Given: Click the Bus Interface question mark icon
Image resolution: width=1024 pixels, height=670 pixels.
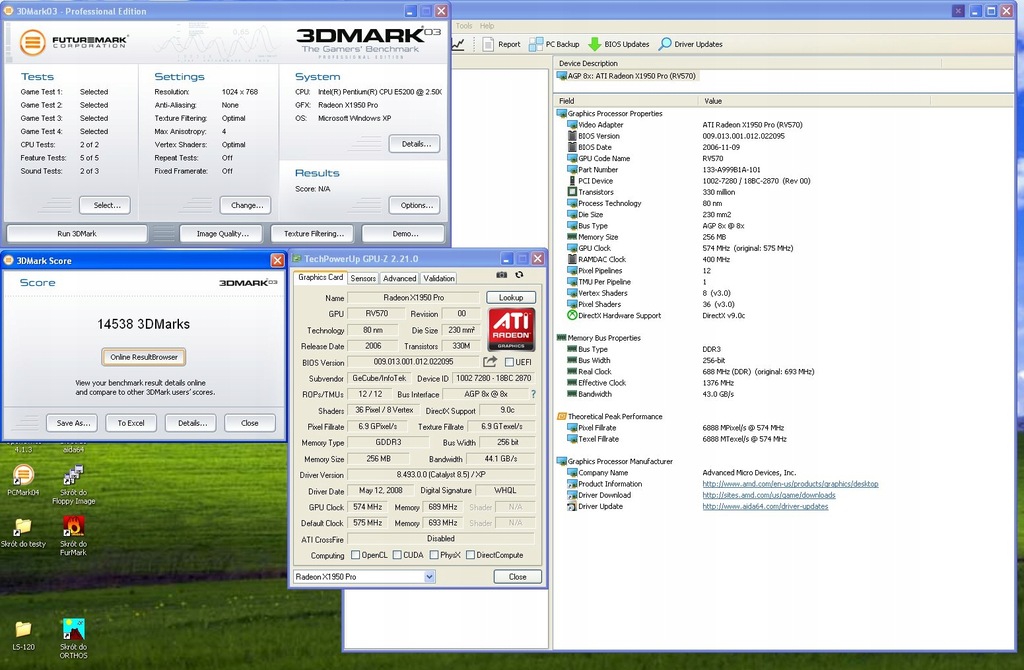Looking at the screenshot, I should pos(532,394).
